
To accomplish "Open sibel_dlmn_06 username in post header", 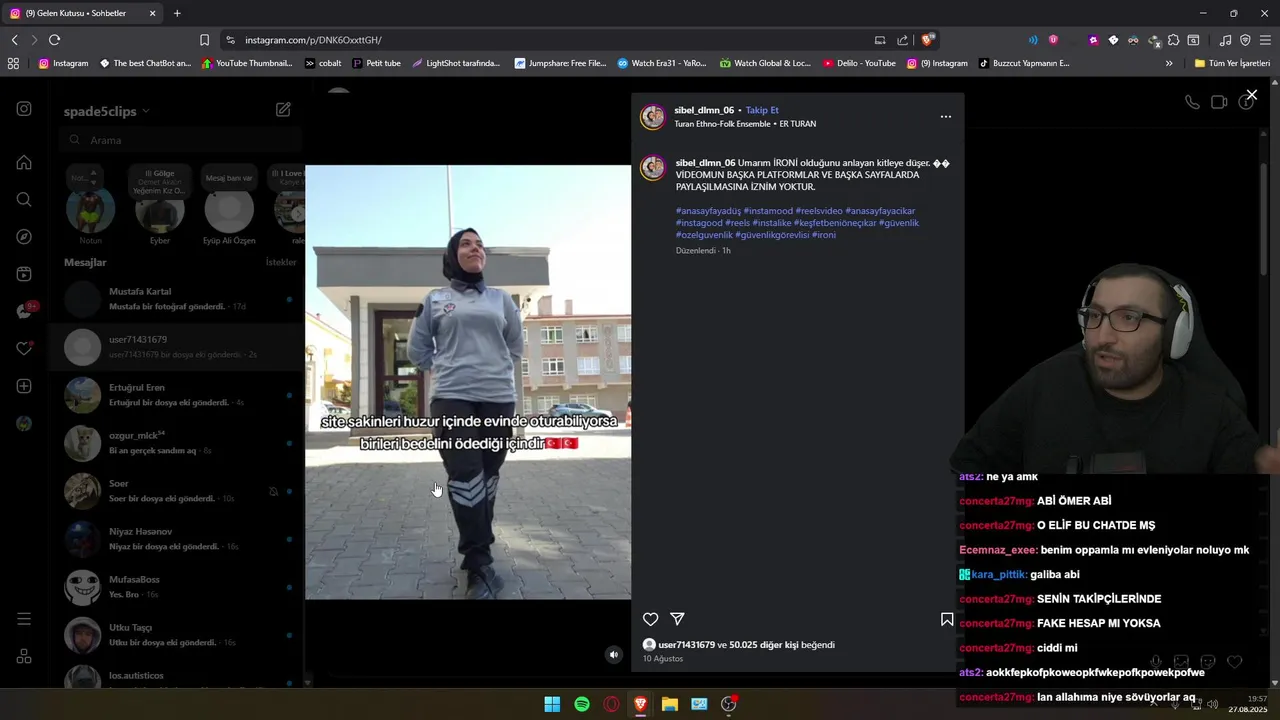I will pos(704,110).
